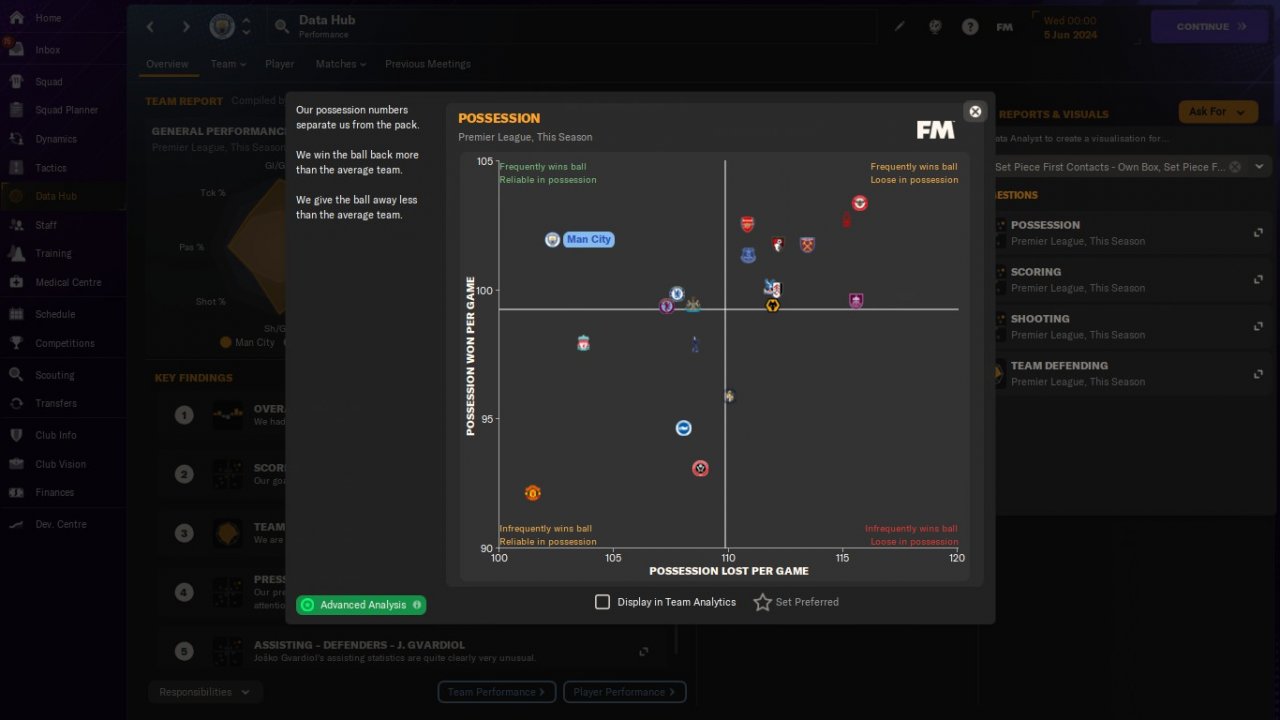The width and height of the screenshot is (1280, 720).
Task: Click the Continue button
Action: click(1211, 27)
